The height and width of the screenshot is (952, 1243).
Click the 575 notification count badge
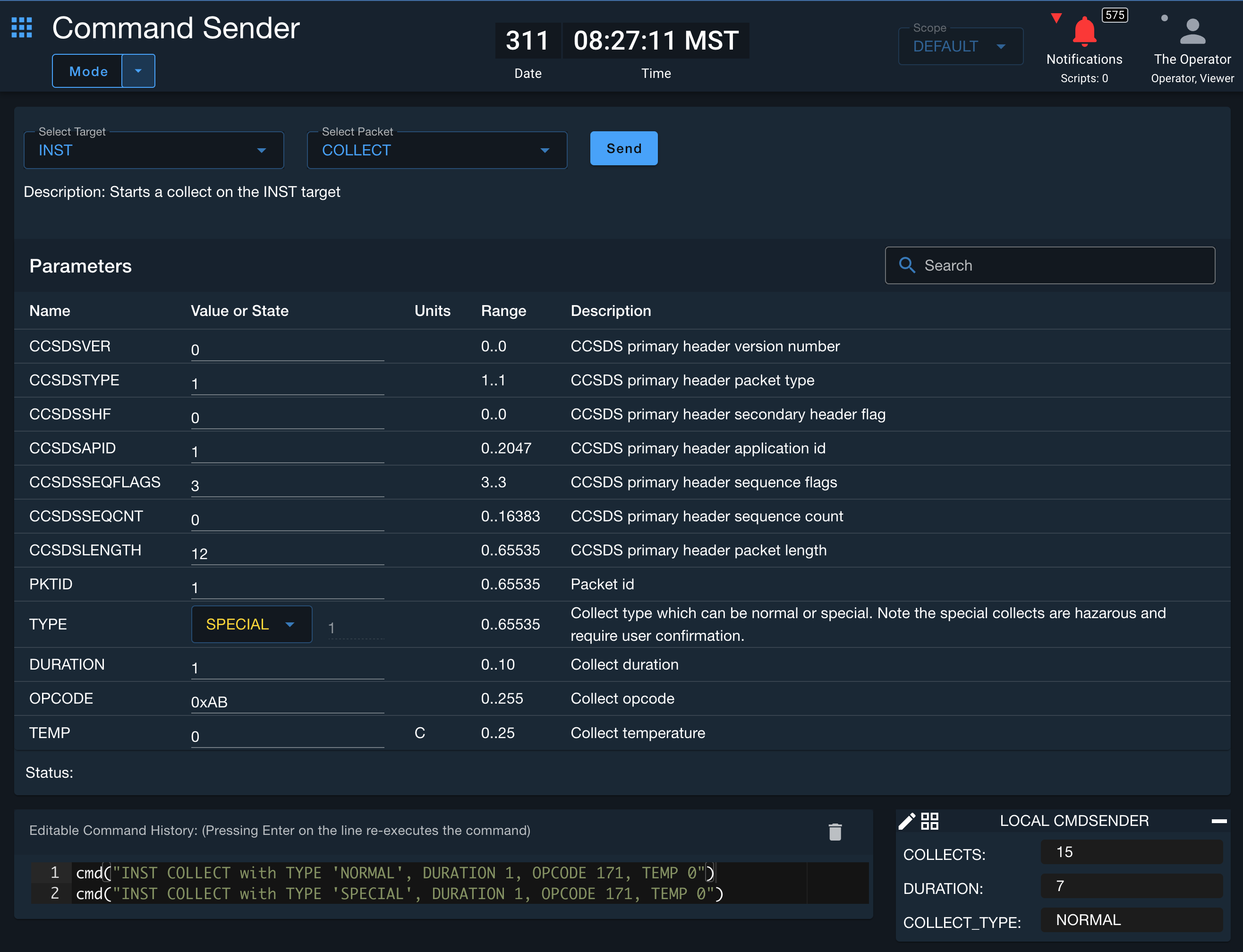pyautogui.click(x=1115, y=15)
